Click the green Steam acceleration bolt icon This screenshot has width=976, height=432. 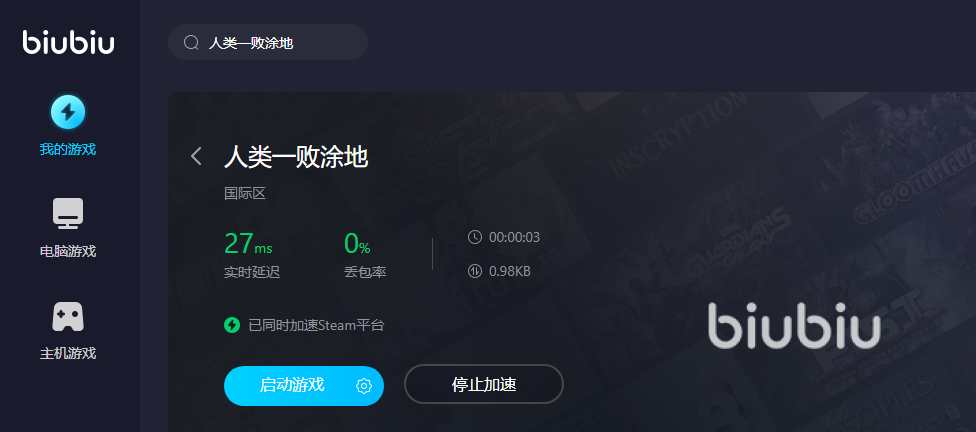232,325
